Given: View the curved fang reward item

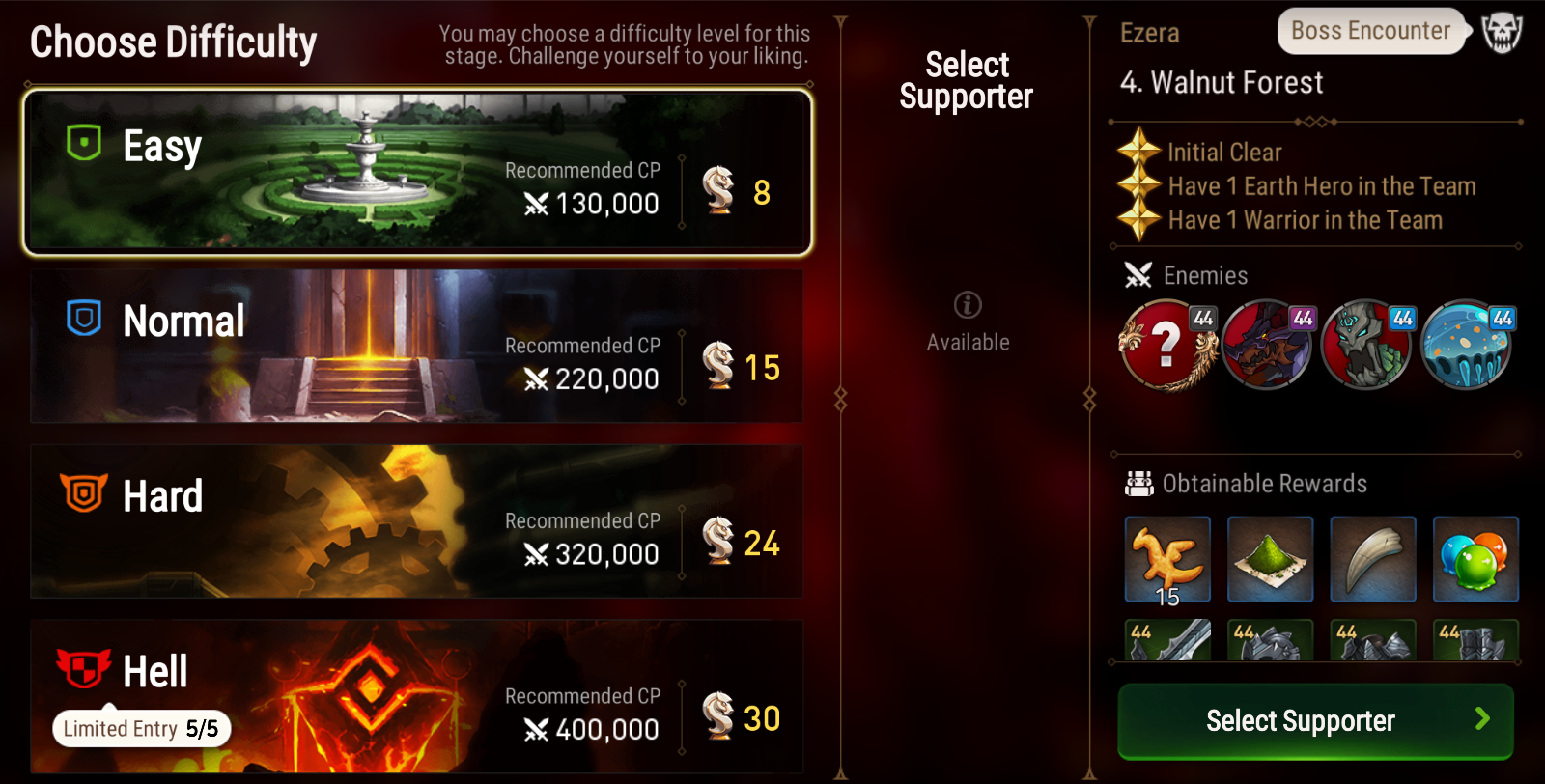Looking at the screenshot, I should [1373, 560].
